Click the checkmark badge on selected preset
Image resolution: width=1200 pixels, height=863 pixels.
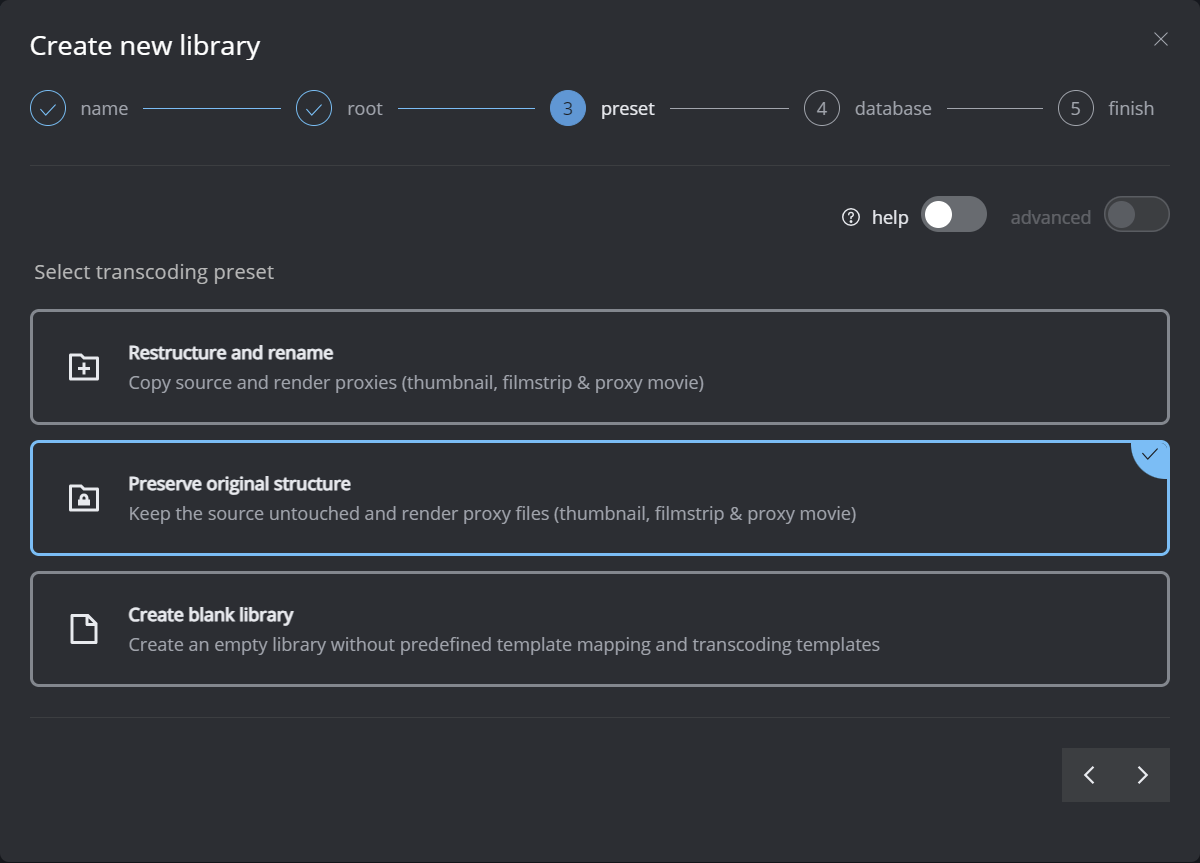coord(1151,456)
